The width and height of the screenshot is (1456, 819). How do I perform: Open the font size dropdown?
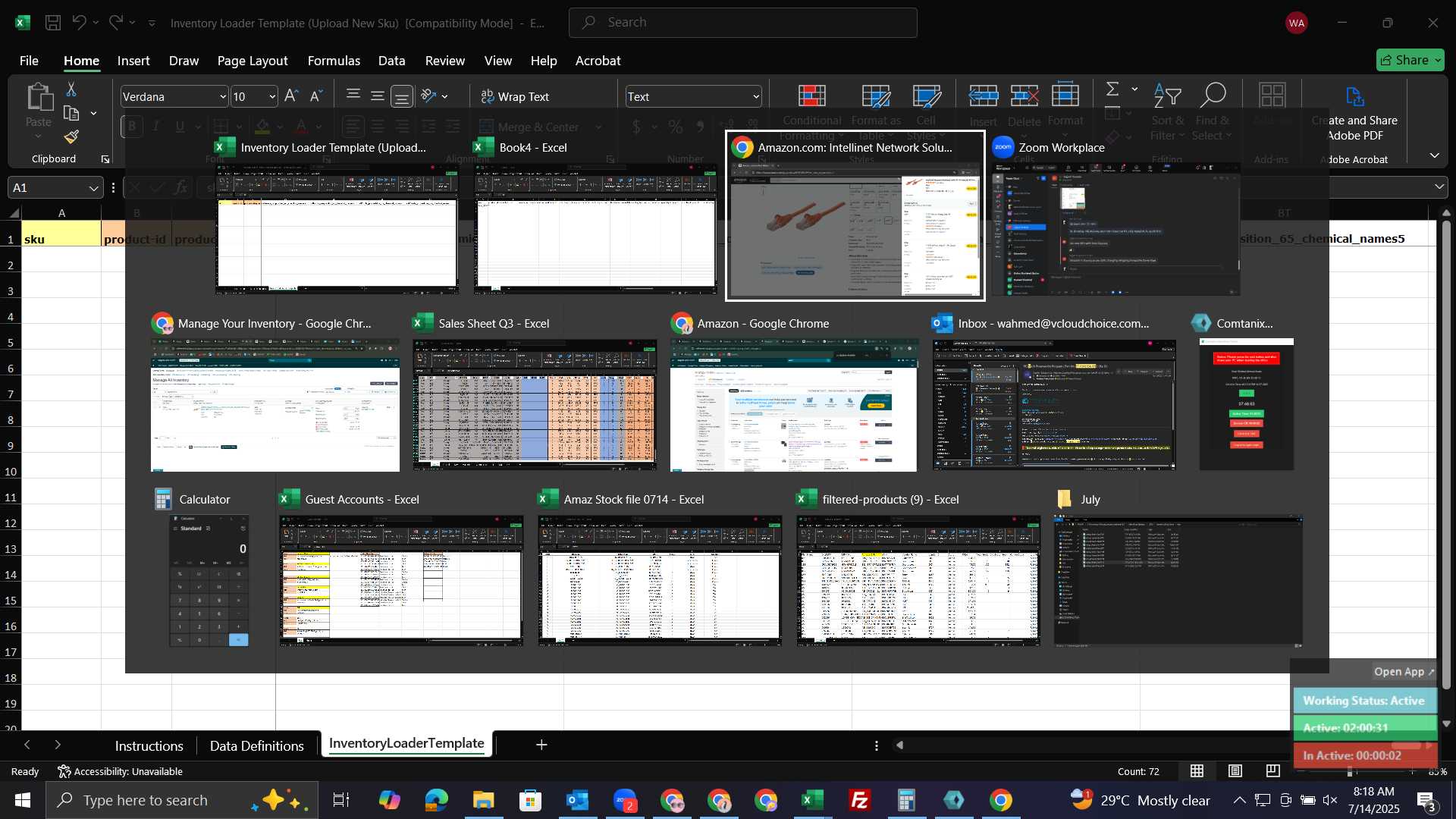tap(272, 97)
